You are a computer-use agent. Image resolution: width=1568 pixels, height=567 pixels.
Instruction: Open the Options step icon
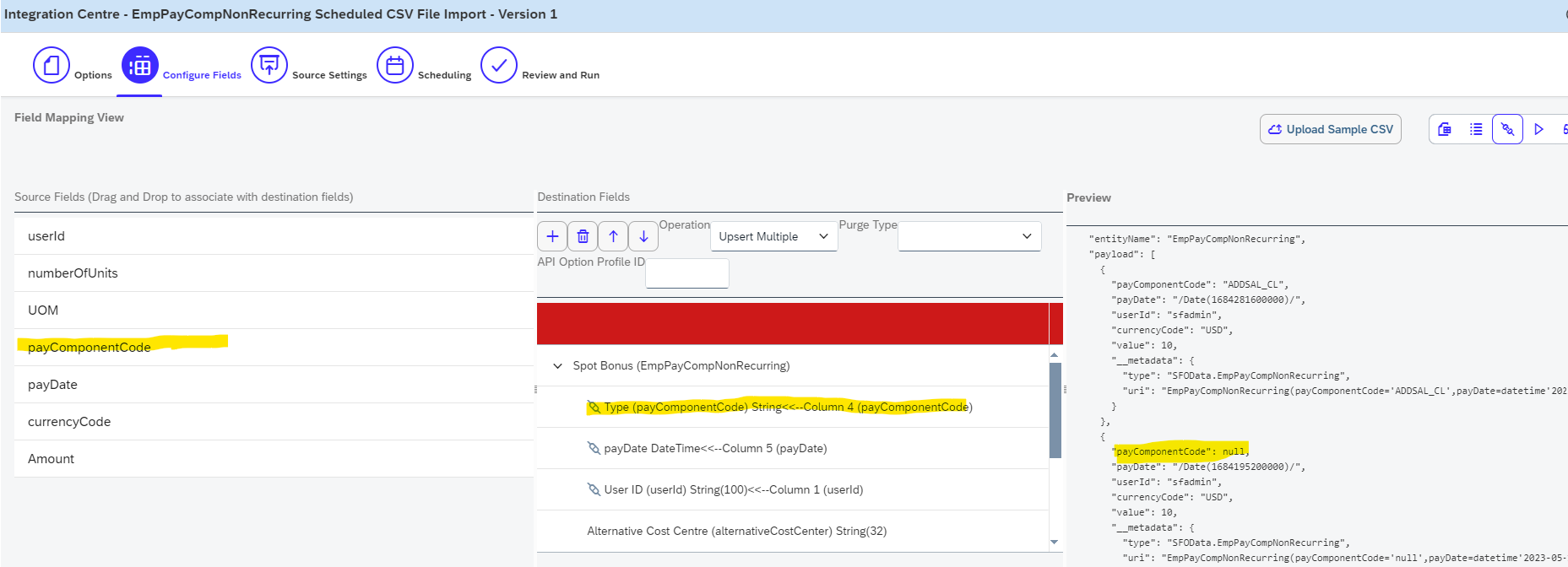point(52,65)
